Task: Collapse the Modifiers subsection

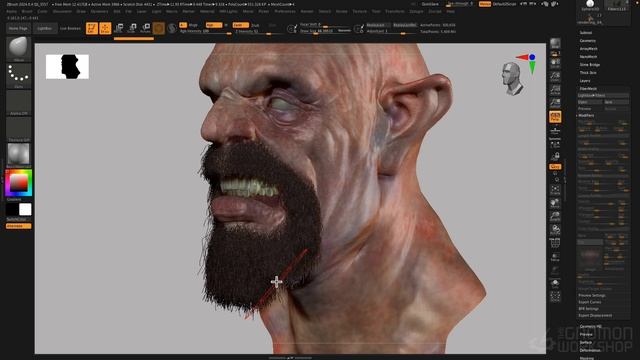Action: coord(586,116)
